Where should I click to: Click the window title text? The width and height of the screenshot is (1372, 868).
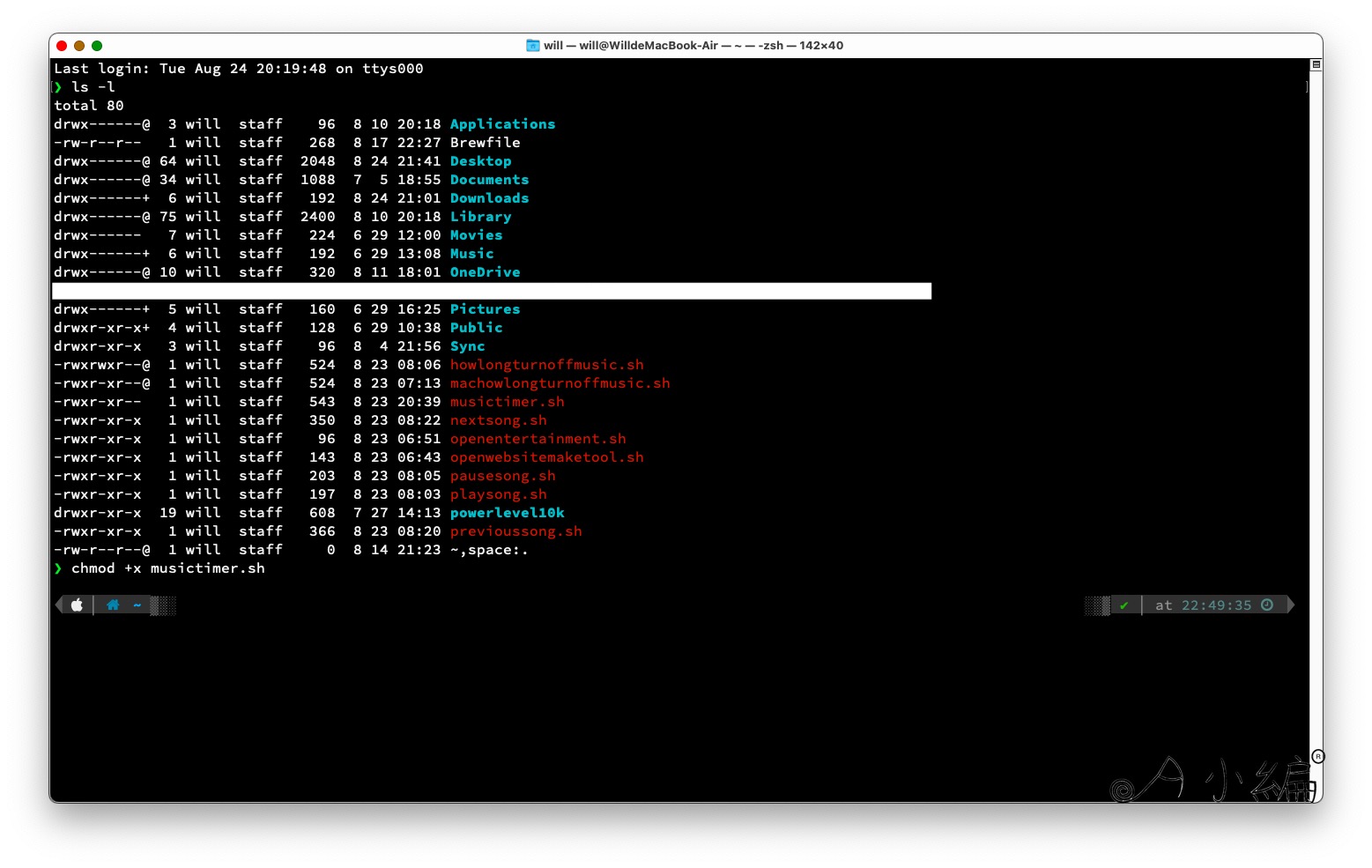(693, 46)
